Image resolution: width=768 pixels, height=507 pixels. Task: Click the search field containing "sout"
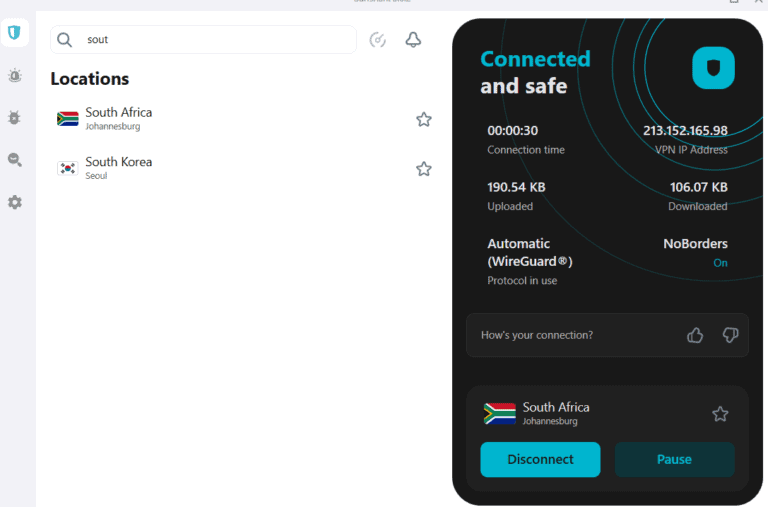tap(215, 40)
